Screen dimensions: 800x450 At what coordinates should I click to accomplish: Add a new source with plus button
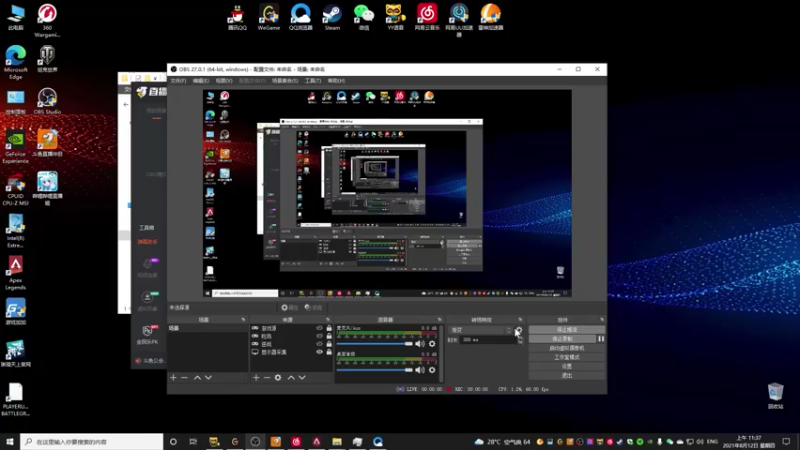(x=256, y=378)
